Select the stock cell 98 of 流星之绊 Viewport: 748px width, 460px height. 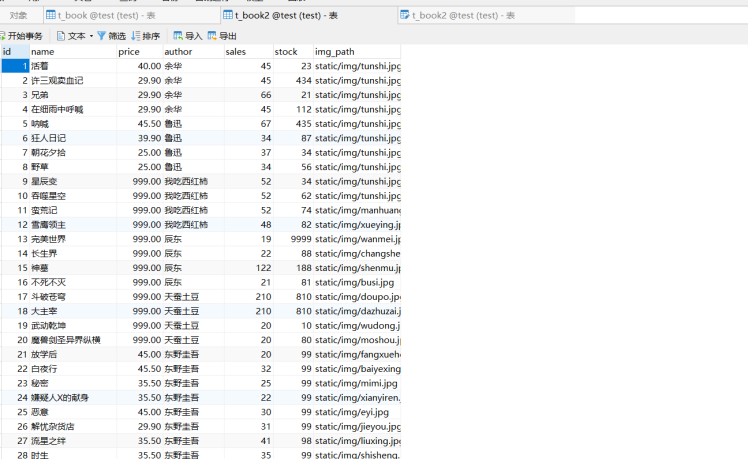tap(293, 440)
